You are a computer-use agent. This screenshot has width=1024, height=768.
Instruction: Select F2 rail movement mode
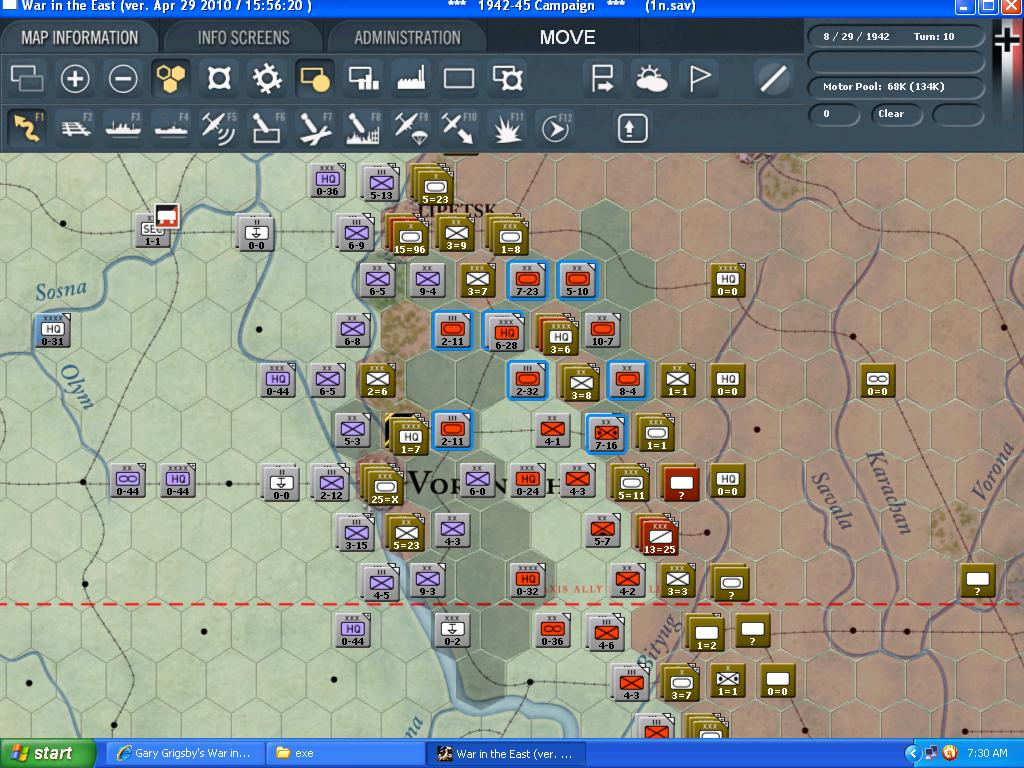(76, 127)
